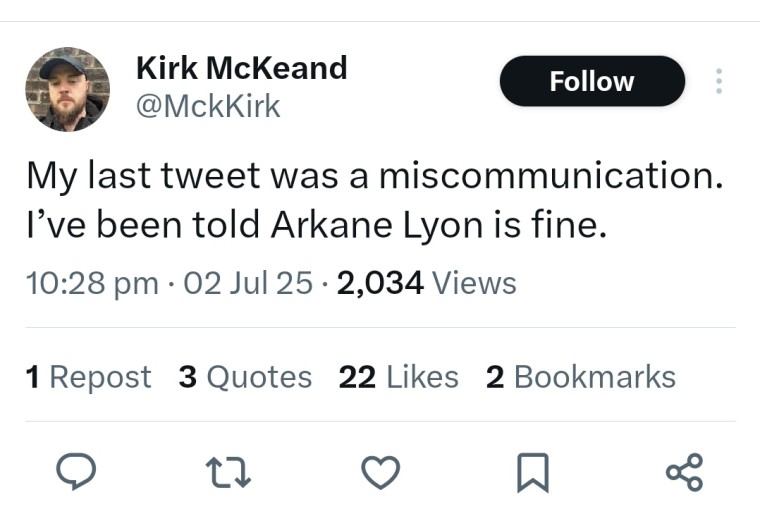Viewport: 760px width, 509px height.
Task: Click the Kirk McKeand display name
Action: [242, 67]
